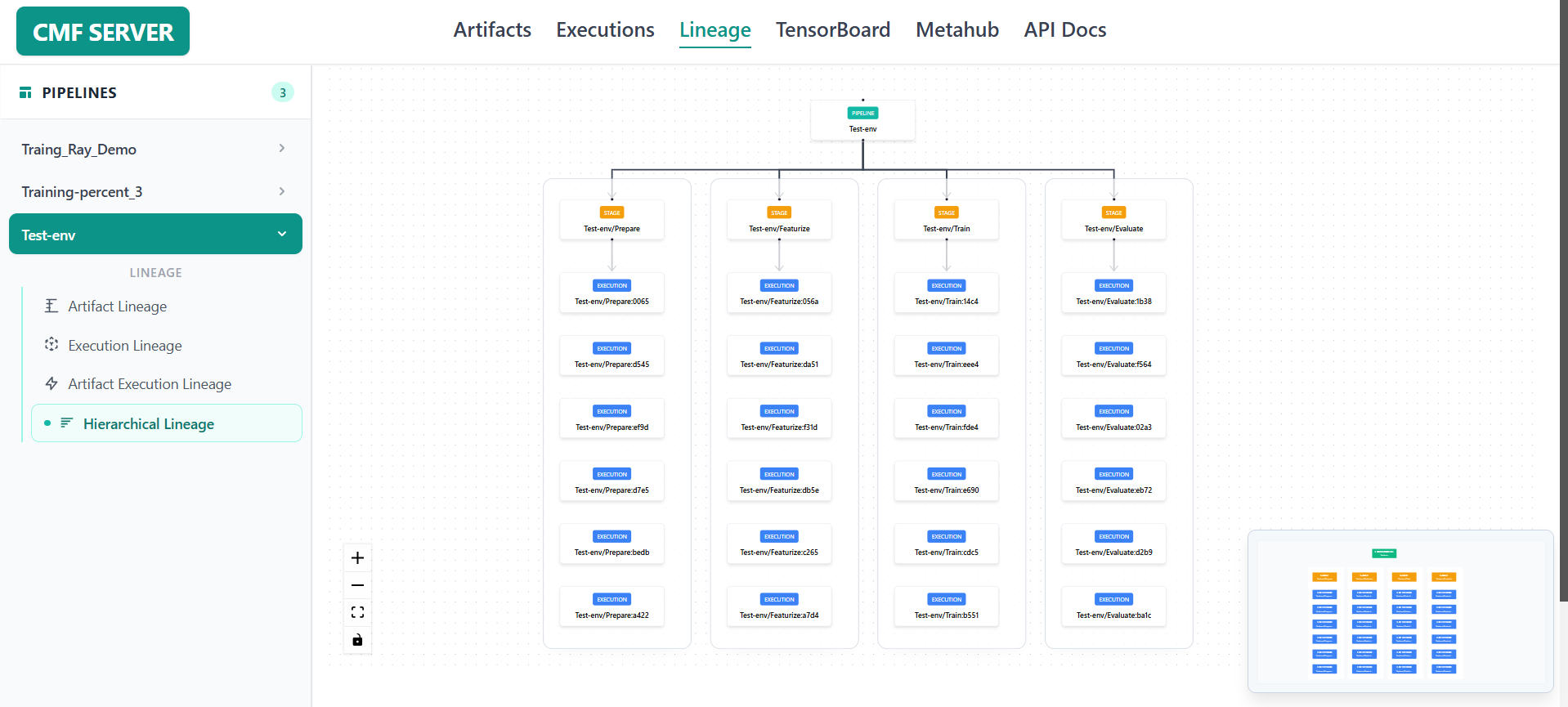Image resolution: width=1568 pixels, height=707 pixels.
Task: Click the Artifact Lineage tree icon
Action: point(52,306)
